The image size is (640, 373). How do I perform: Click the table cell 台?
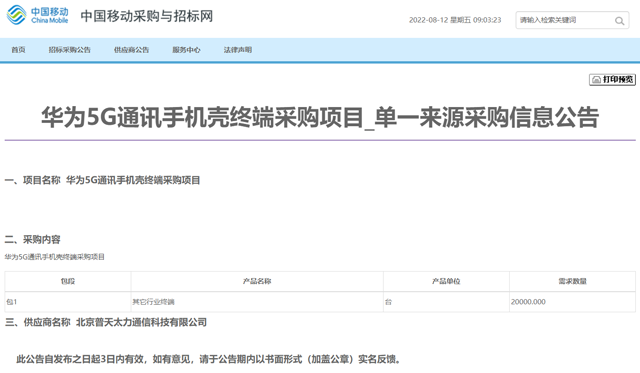click(446, 302)
